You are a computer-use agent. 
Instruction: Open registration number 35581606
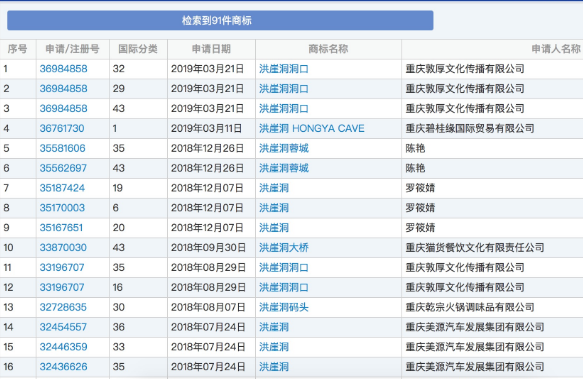point(62,148)
